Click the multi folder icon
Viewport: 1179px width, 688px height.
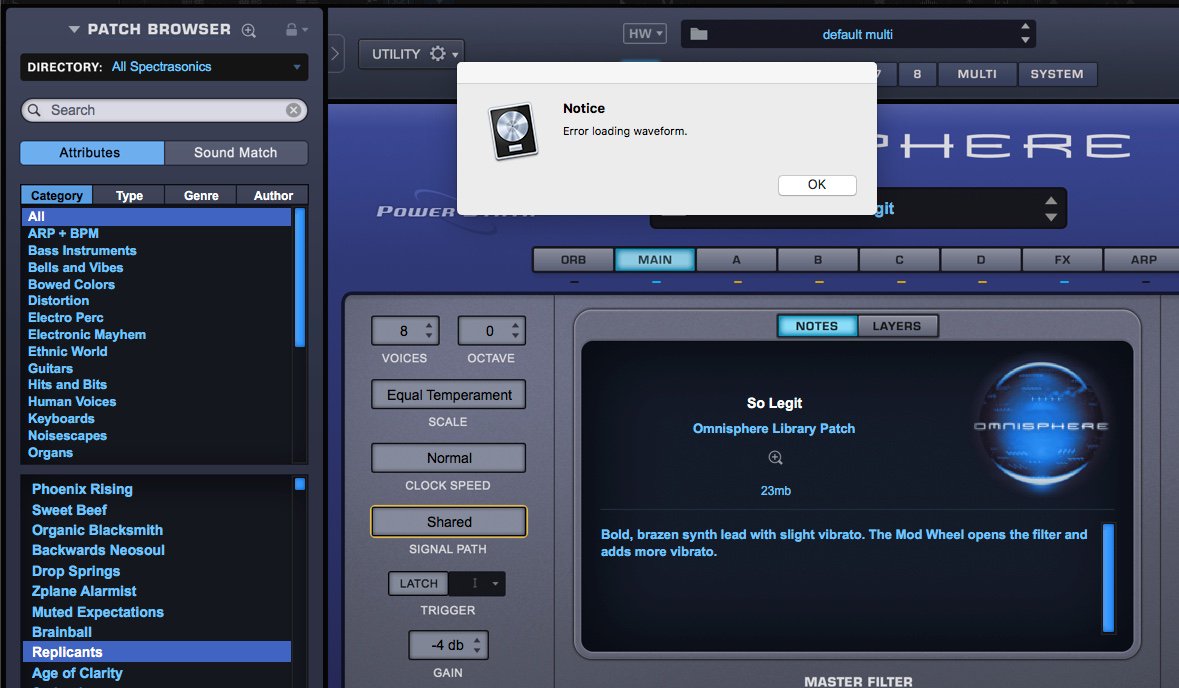pos(699,34)
